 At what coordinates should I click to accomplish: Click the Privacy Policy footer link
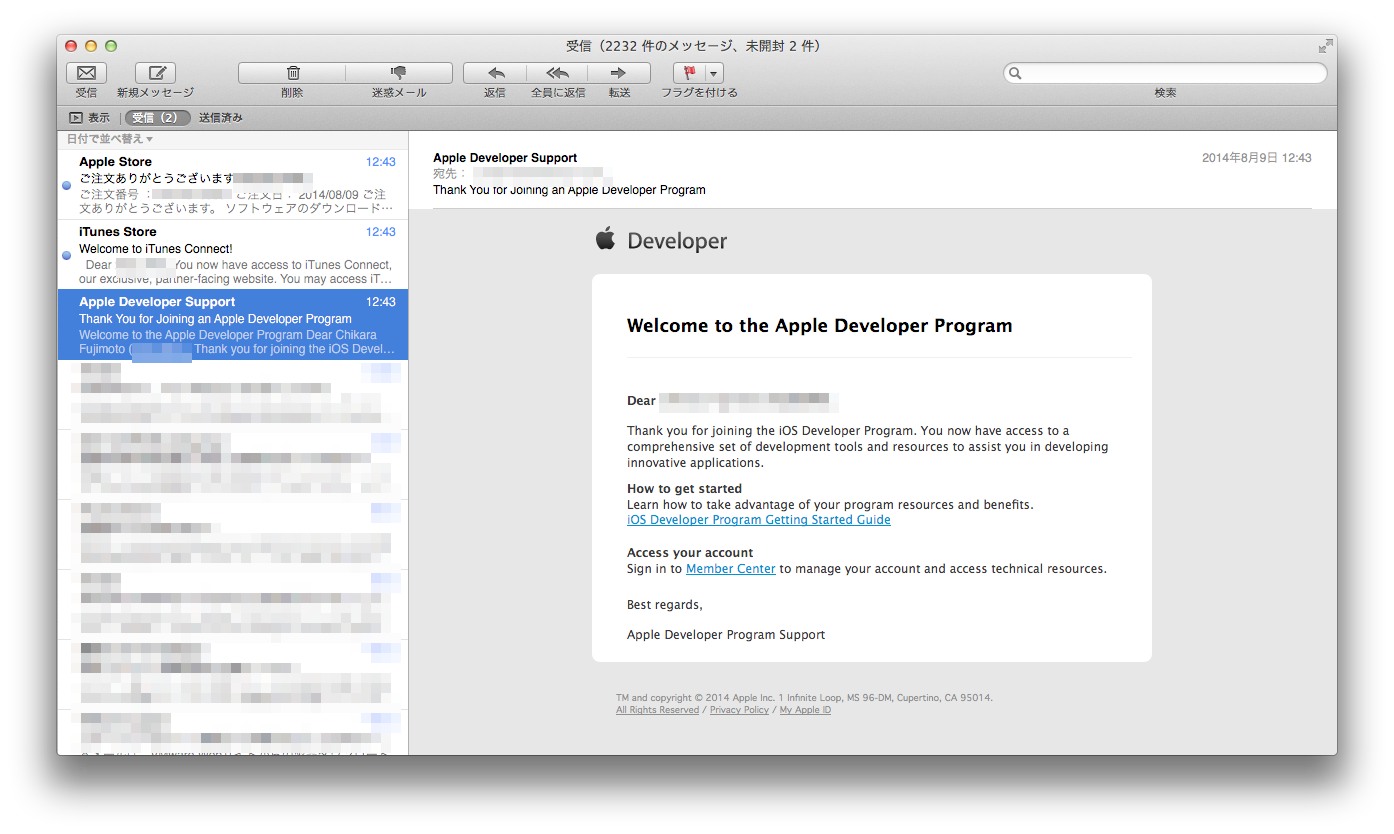[739, 710]
